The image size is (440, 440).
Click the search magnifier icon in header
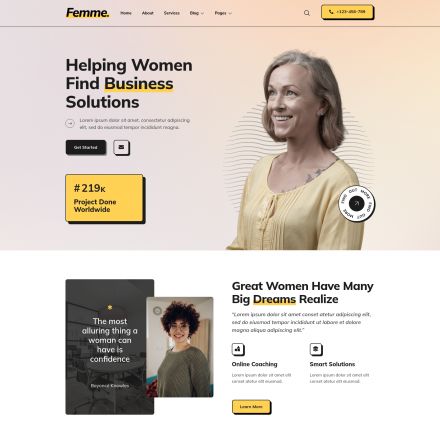pos(307,13)
